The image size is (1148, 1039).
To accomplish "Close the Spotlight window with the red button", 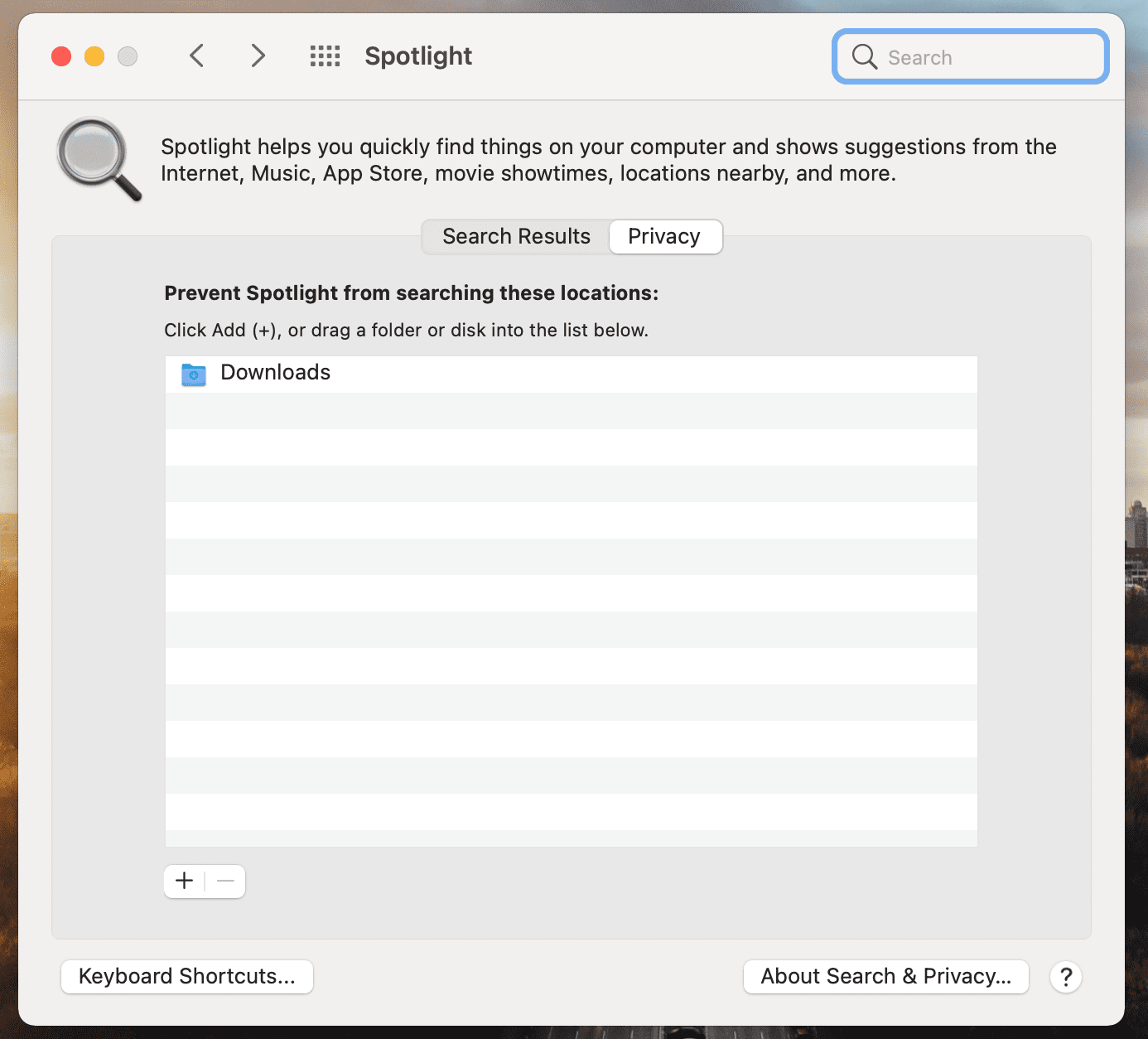I will point(61,56).
